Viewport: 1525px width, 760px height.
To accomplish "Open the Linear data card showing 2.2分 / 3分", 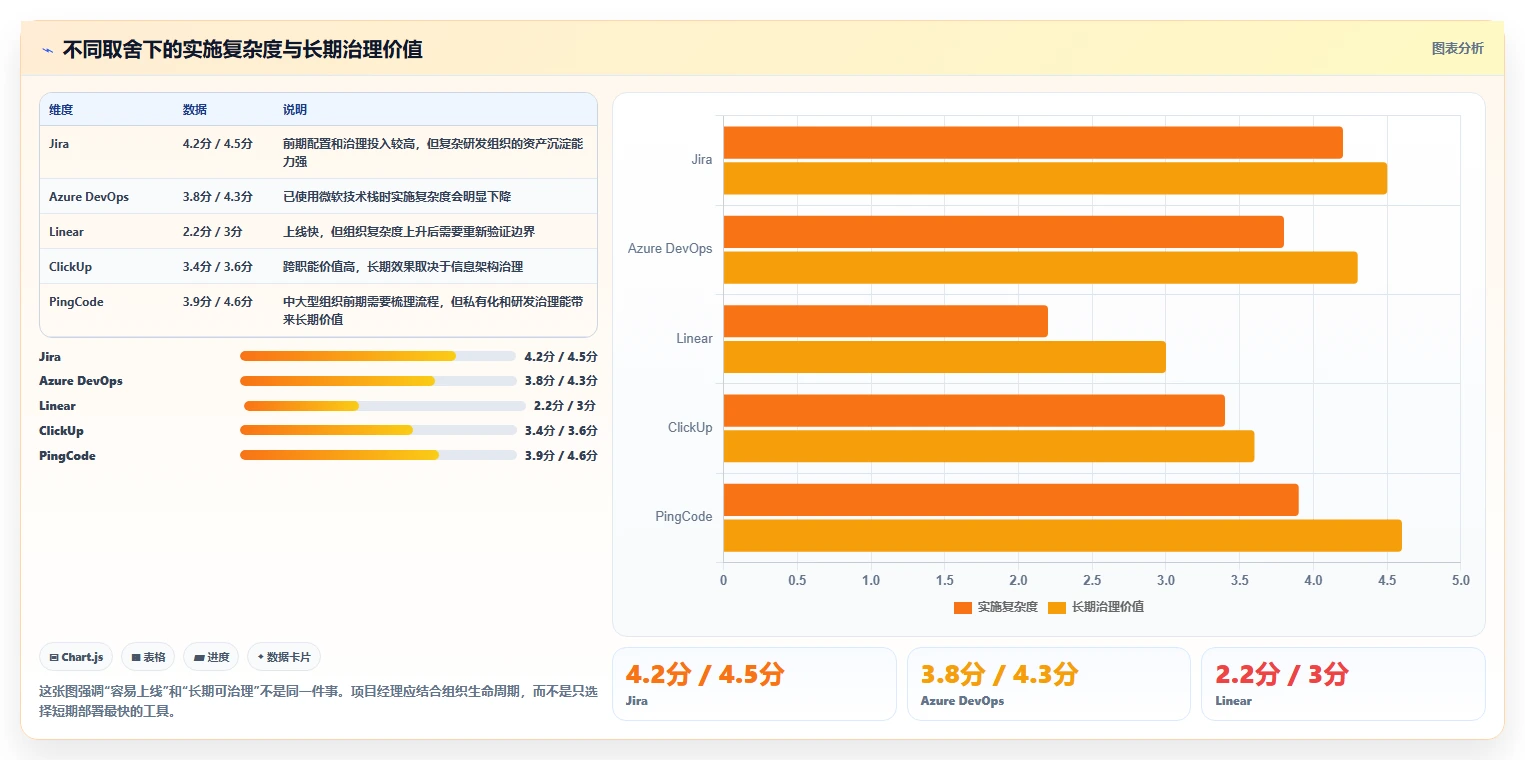I will coord(1343,684).
